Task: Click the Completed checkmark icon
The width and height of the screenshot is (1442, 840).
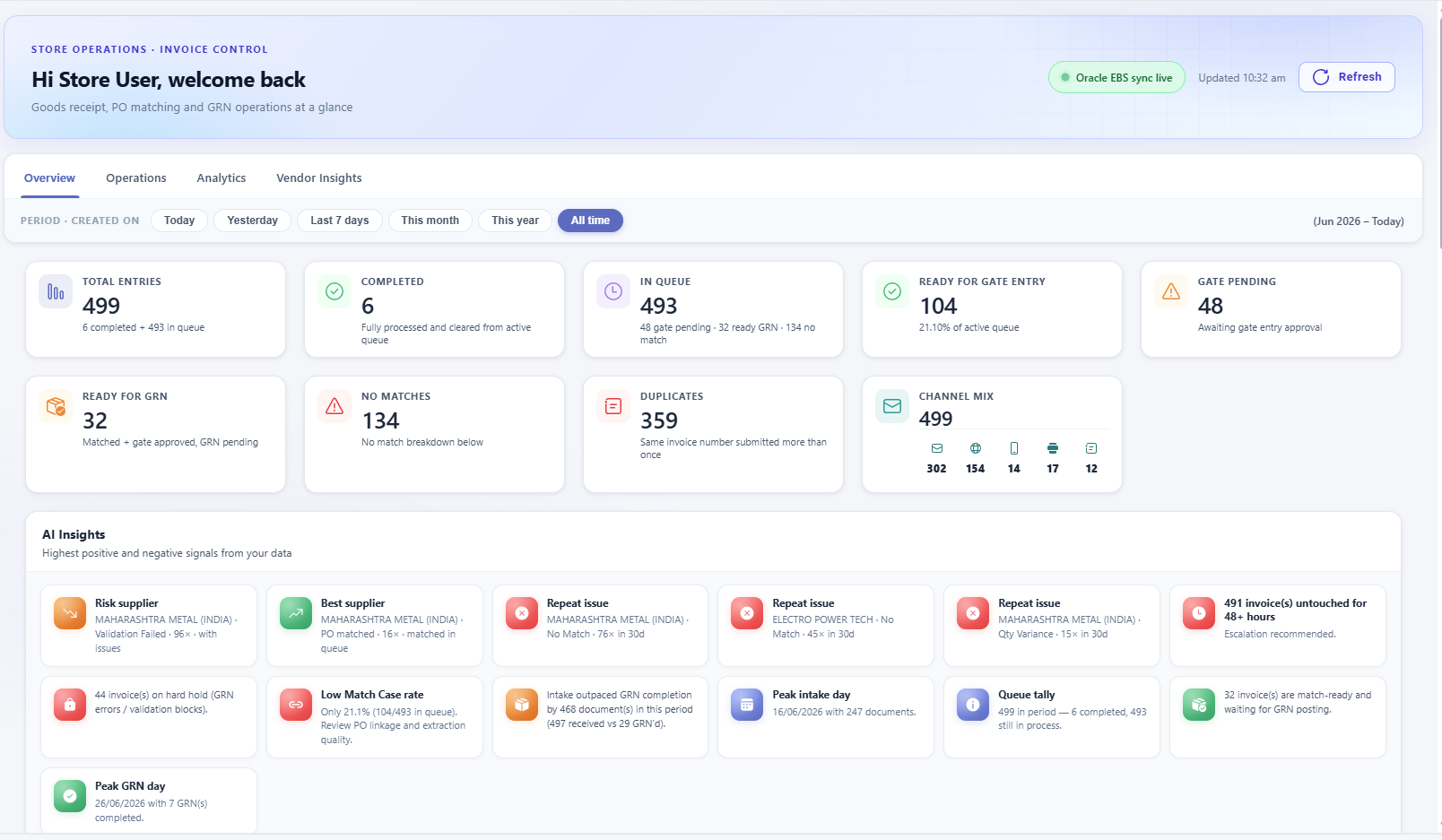Action: point(334,291)
